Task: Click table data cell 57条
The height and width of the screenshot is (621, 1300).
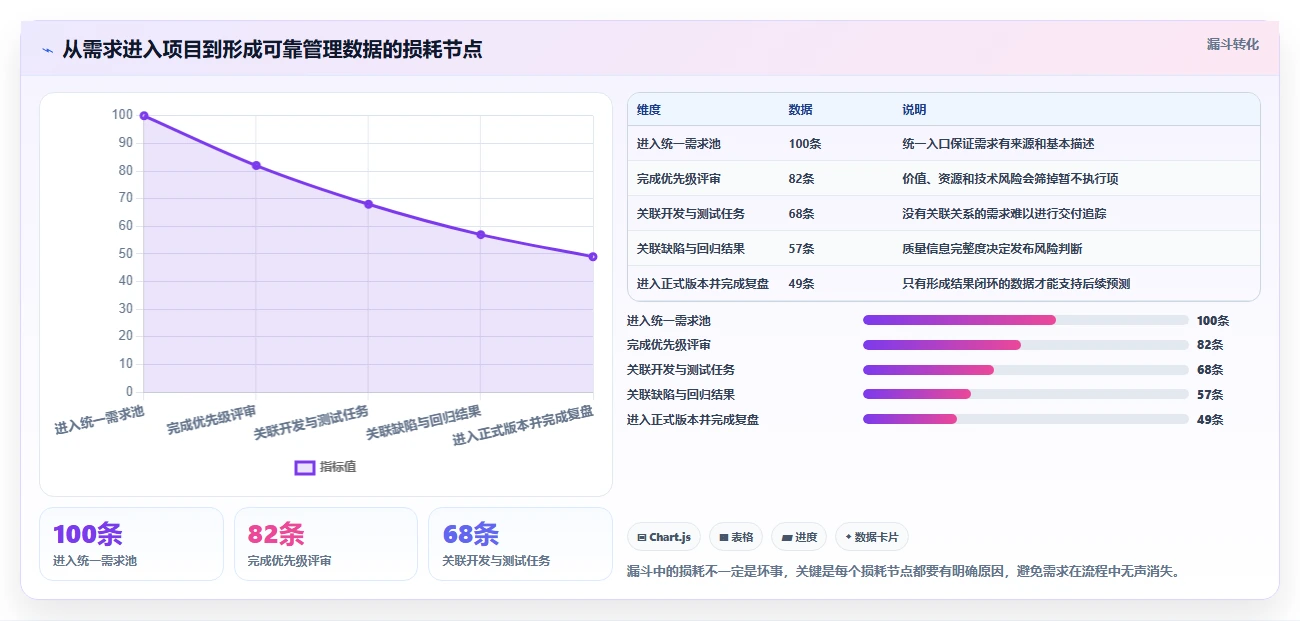Action: click(x=801, y=249)
